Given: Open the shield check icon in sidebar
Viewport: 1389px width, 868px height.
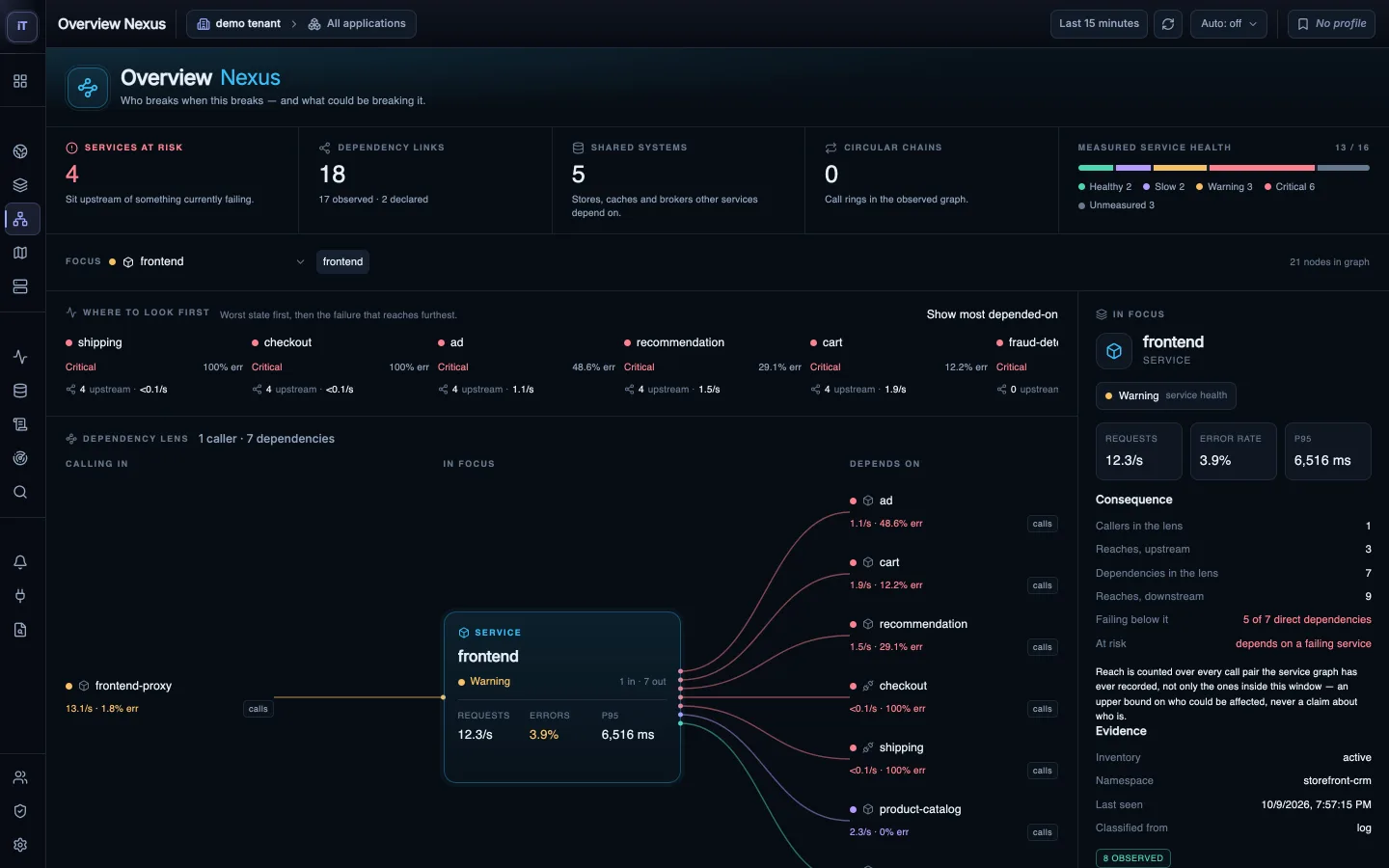Looking at the screenshot, I should coord(20,811).
